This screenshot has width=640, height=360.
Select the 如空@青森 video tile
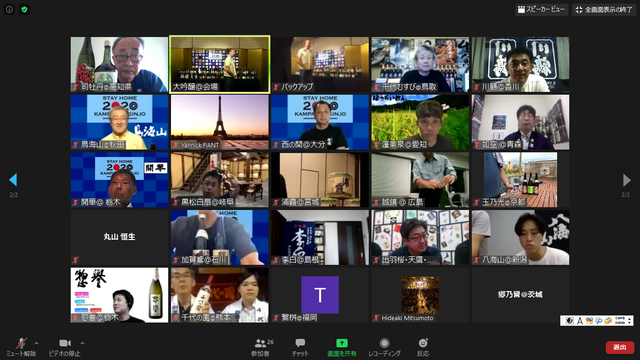tap(520, 122)
